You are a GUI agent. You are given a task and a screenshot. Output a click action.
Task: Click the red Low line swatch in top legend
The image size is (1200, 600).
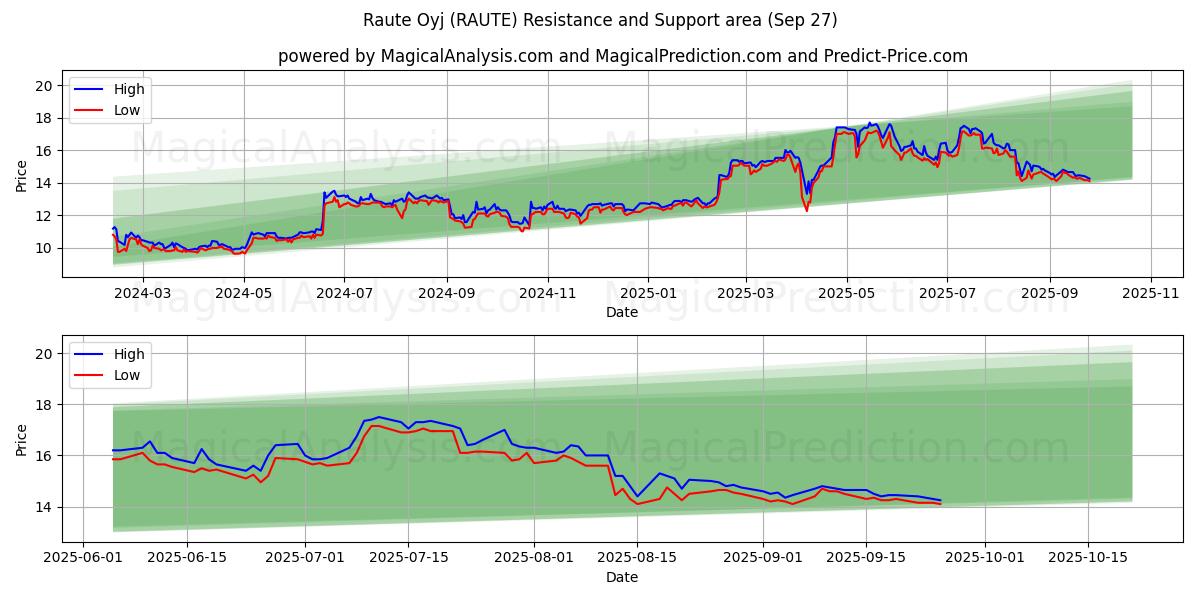pyautogui.click(x=90, y=111)
